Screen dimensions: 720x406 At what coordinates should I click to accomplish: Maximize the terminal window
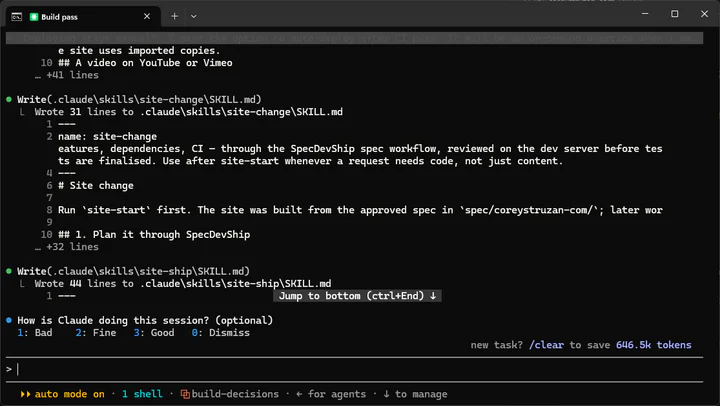[675, 14]
